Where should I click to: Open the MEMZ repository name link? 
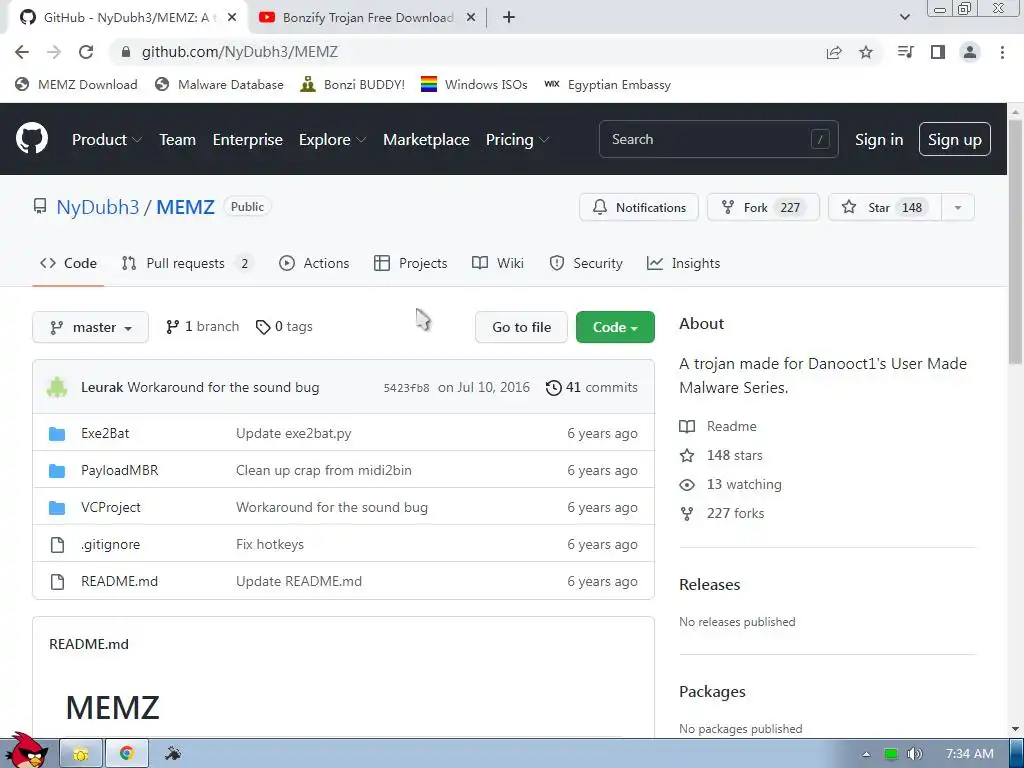pos(185,207)
